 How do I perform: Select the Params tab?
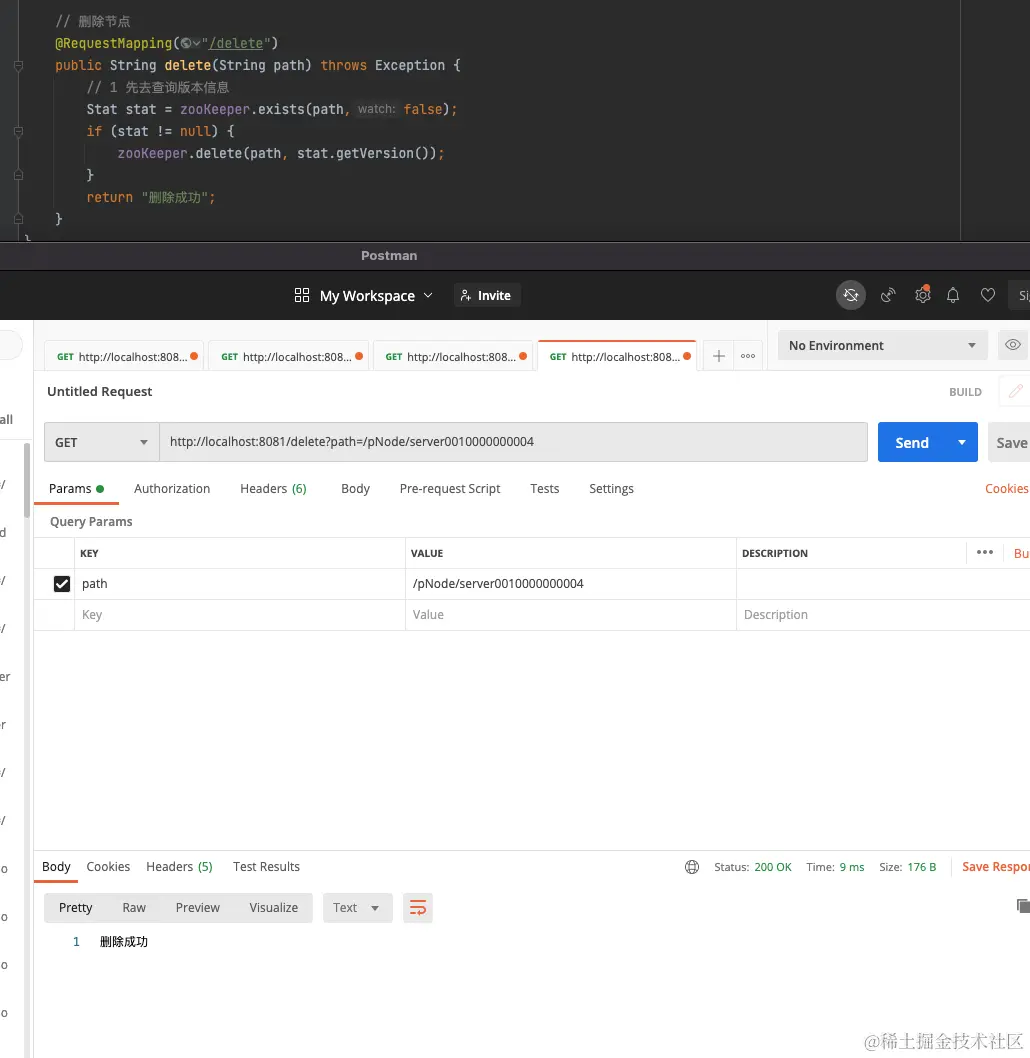click(76, 489)
